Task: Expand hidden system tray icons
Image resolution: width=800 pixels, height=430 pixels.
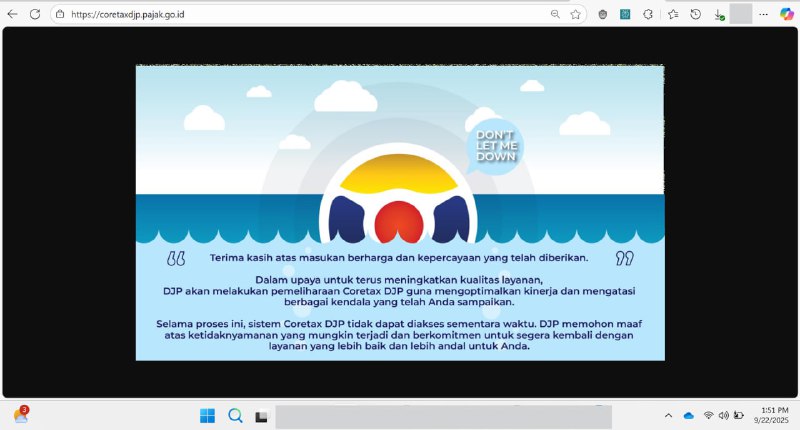Action: pos(668,416)
